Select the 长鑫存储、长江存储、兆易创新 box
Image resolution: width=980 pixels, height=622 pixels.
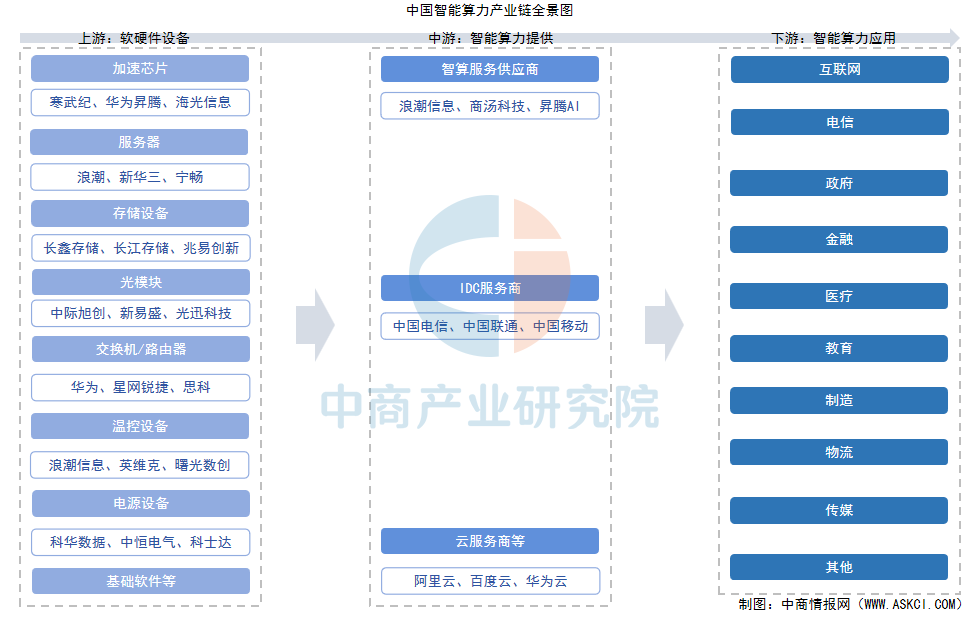(x=141, y=248)
